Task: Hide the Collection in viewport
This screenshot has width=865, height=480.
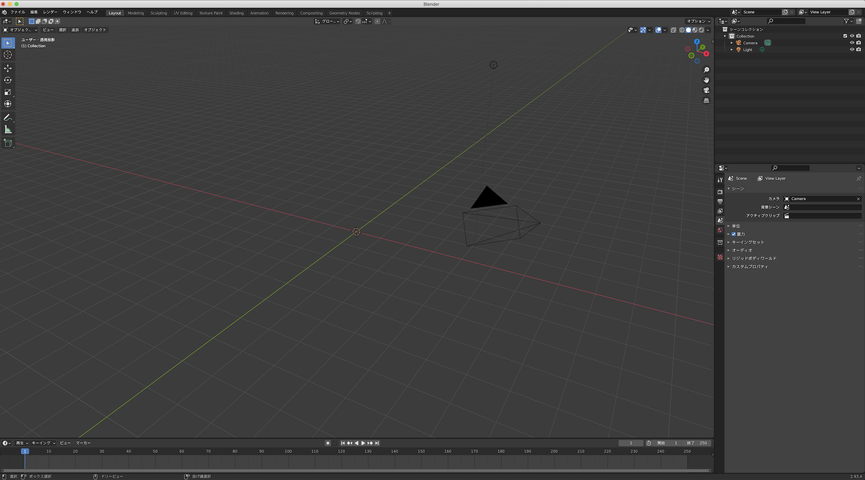Action: [852, 36]
